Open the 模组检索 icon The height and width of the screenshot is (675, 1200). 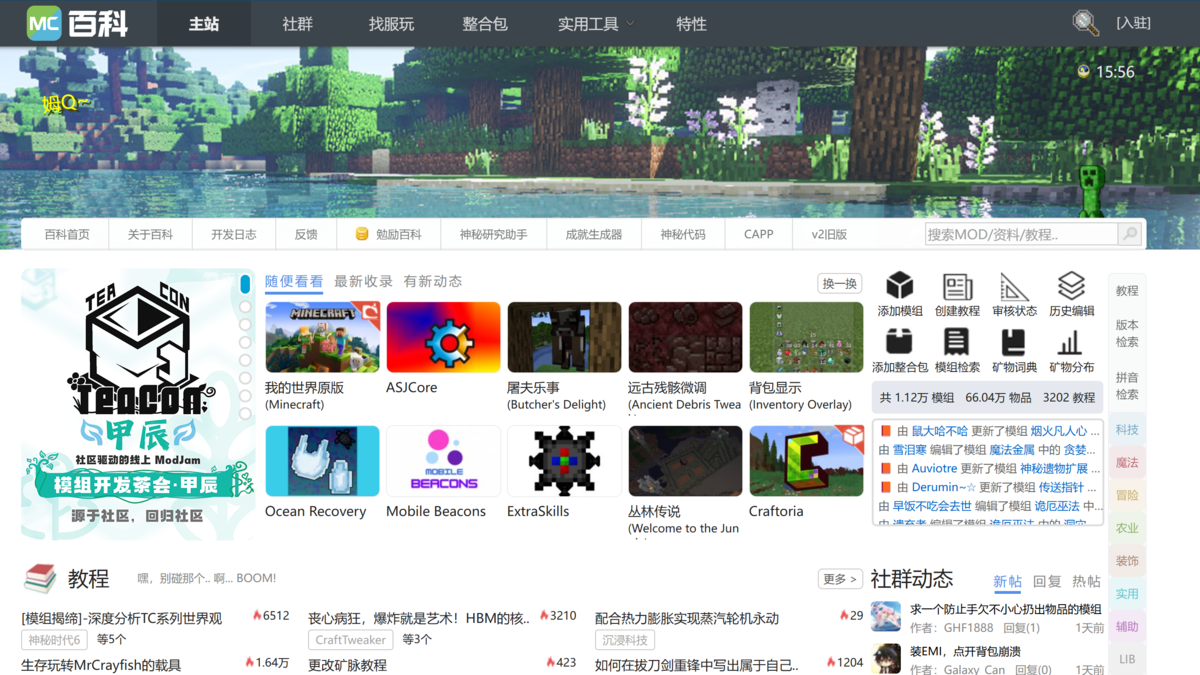(x=957, y=342)
